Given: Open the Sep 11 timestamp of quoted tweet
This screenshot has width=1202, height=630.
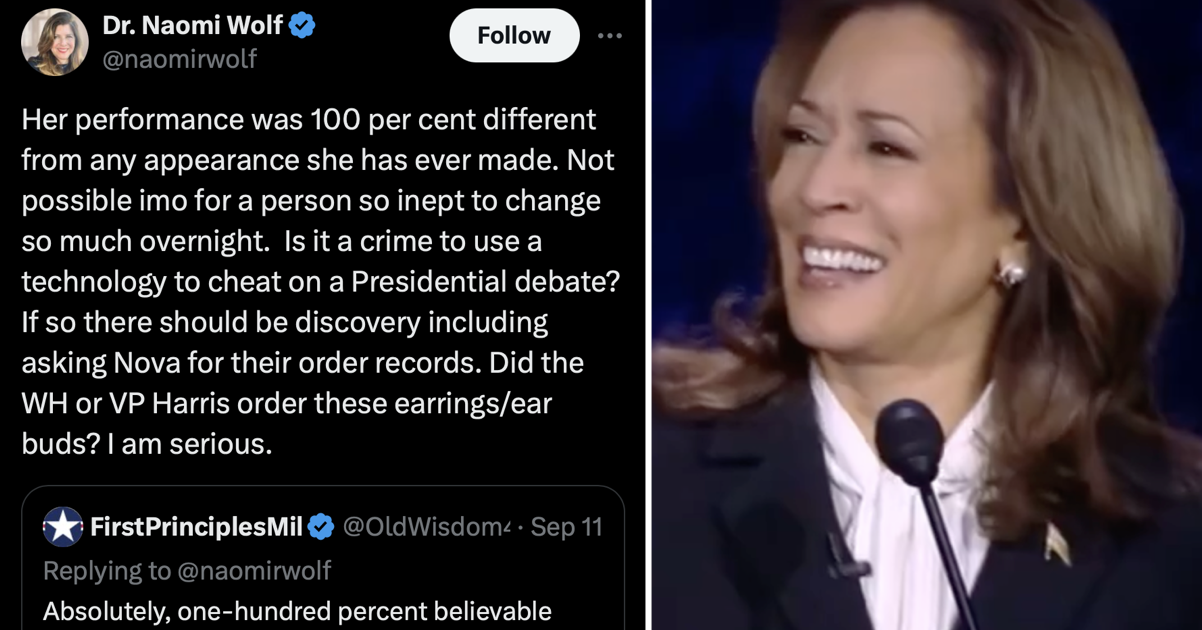Looking at the screenshot, I should coord(566,526).
